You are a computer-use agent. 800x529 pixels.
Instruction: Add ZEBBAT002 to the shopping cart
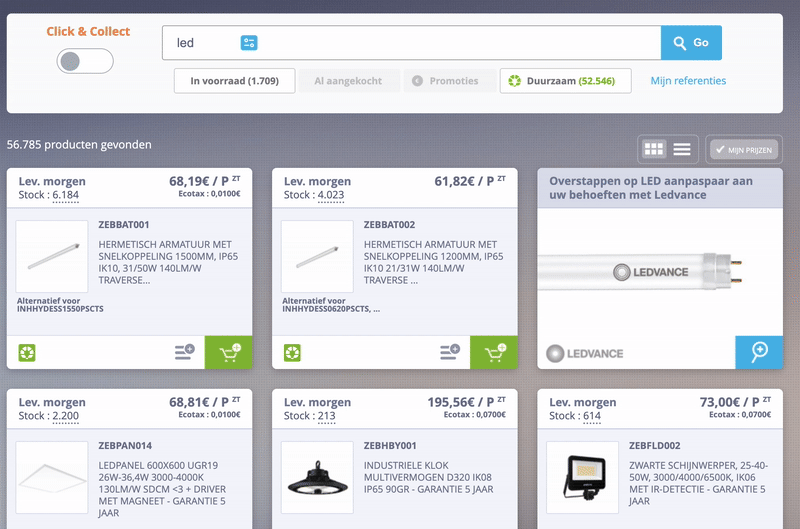(x=494, y=352)
